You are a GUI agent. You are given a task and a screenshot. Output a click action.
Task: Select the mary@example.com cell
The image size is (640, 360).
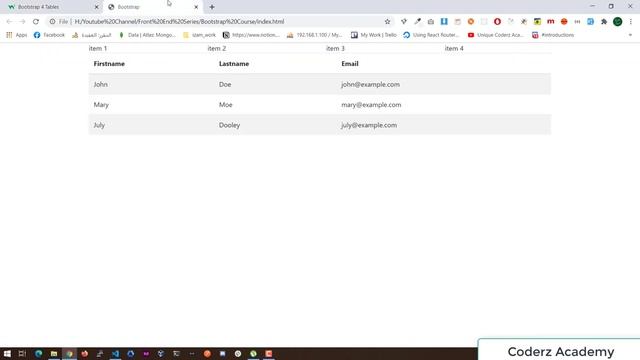[371, 105]
